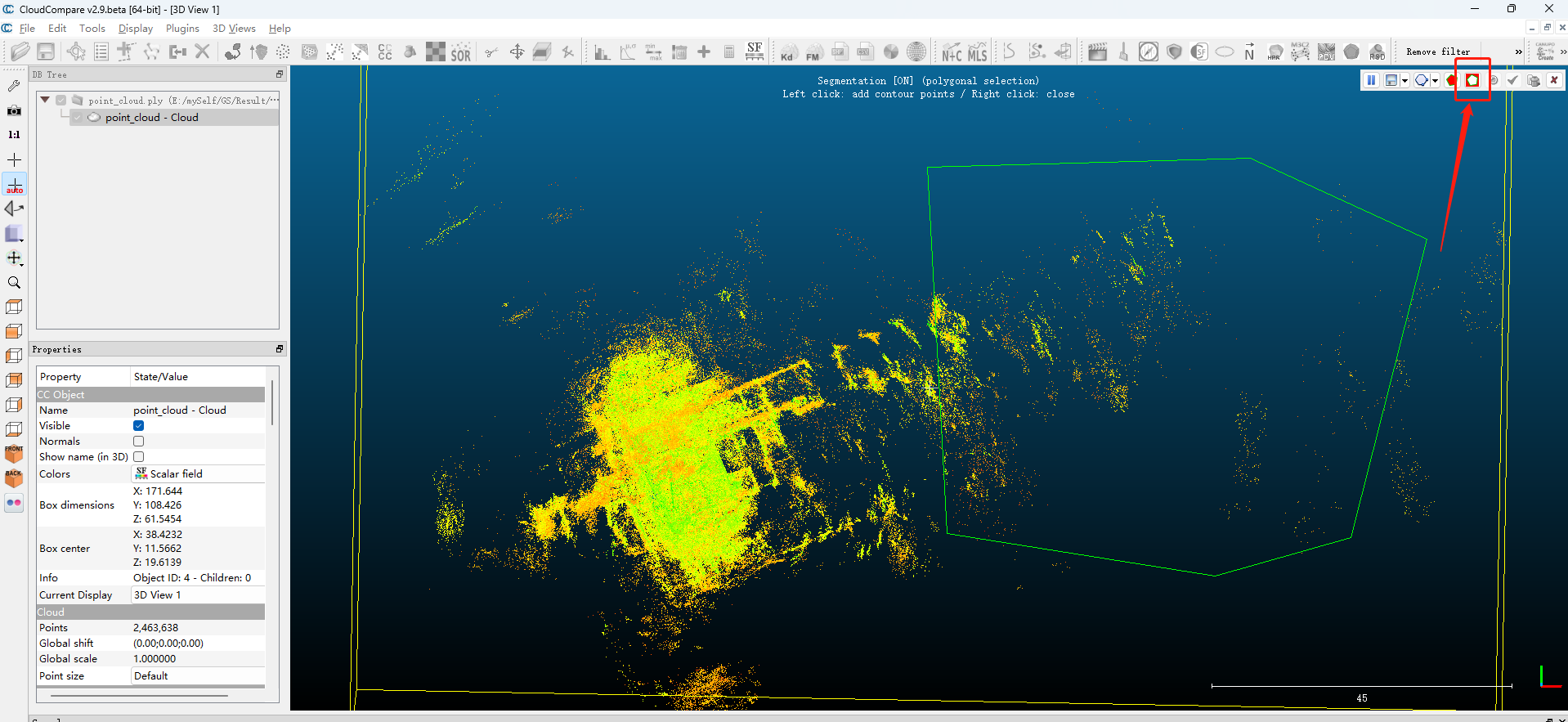This screenshot has width=1568, height=722.
Task: Enable the Normals checkbox
Action: pos(139,442)
